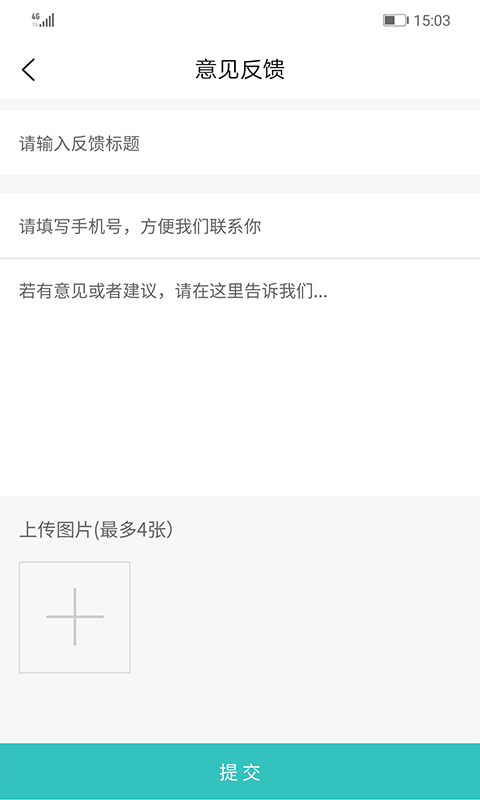Tap the teal submit bar at the bottom
Image resolution: width=480 pixels, height=800 pixels.
pos(240,772)
